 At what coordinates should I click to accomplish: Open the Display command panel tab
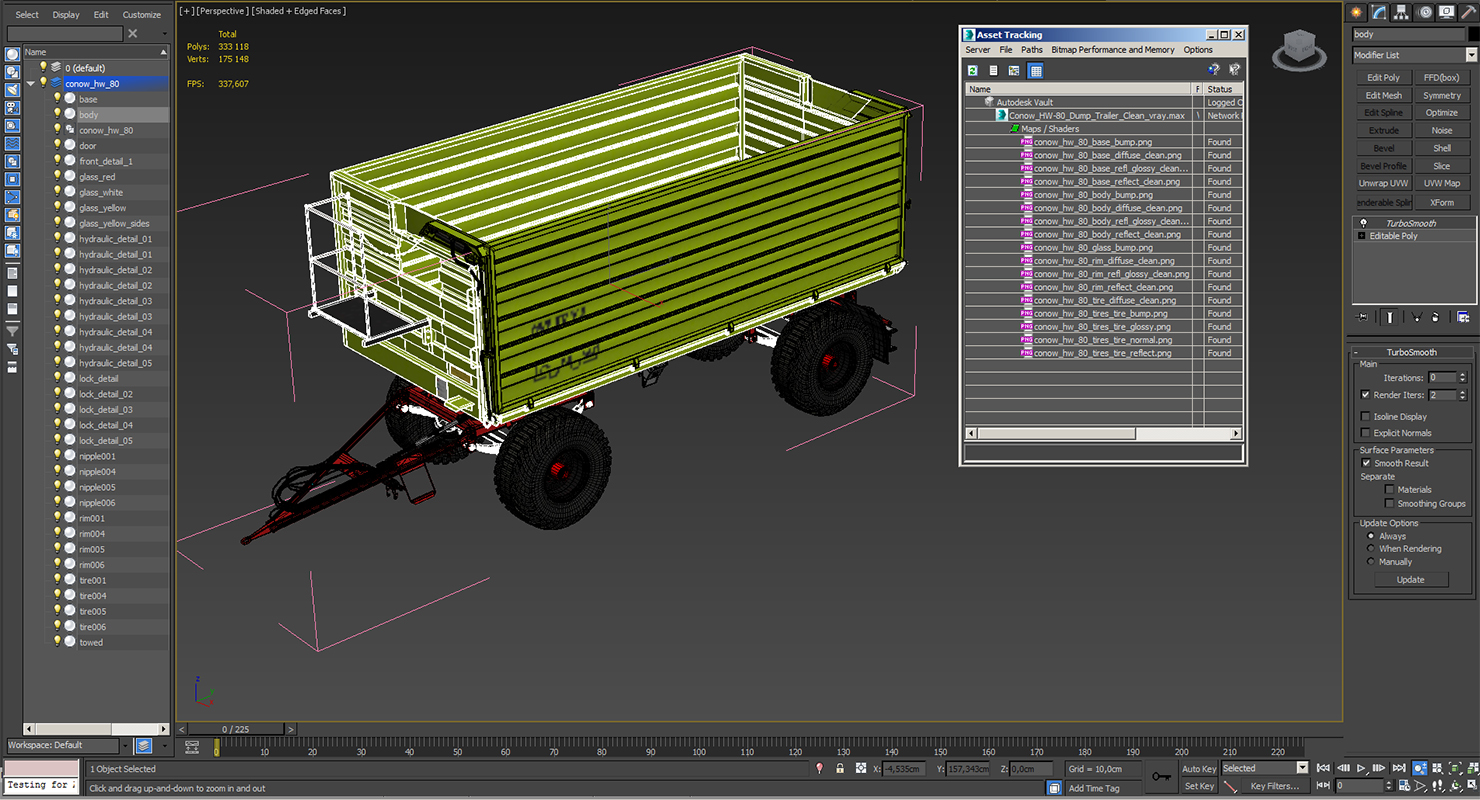click(x=1446, y=12)
